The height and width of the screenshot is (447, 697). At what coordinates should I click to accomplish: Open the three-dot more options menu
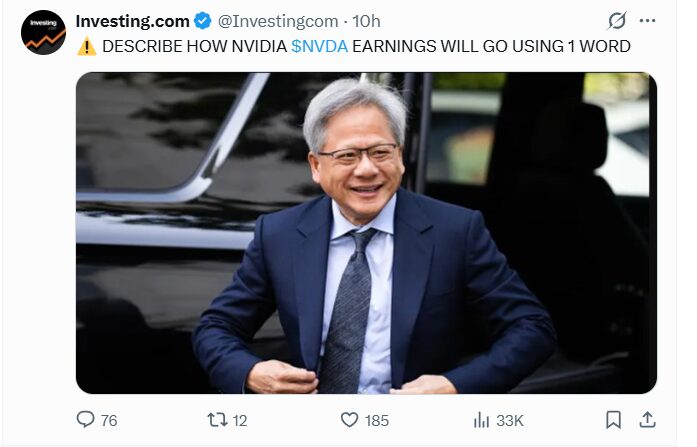(647, 20)
